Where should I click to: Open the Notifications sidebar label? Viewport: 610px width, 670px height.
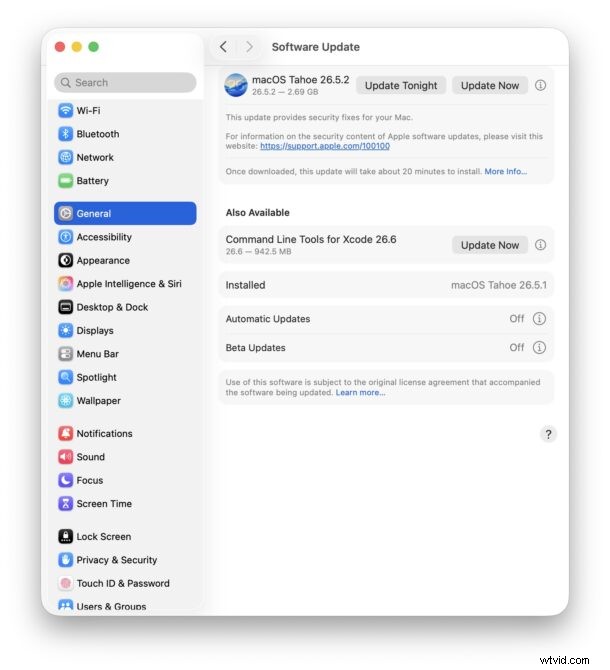click(105, 434)
